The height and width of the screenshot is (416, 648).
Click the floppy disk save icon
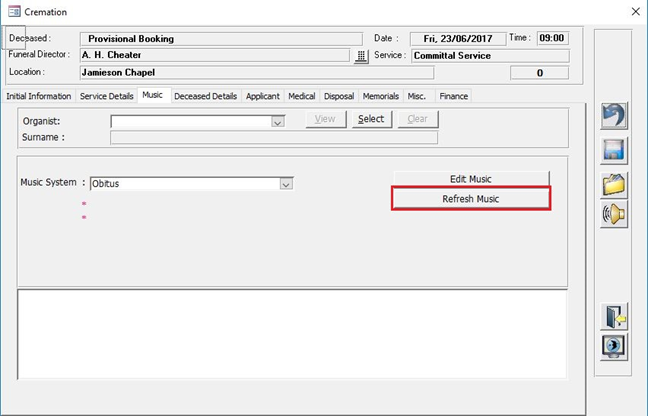[612, 150]
